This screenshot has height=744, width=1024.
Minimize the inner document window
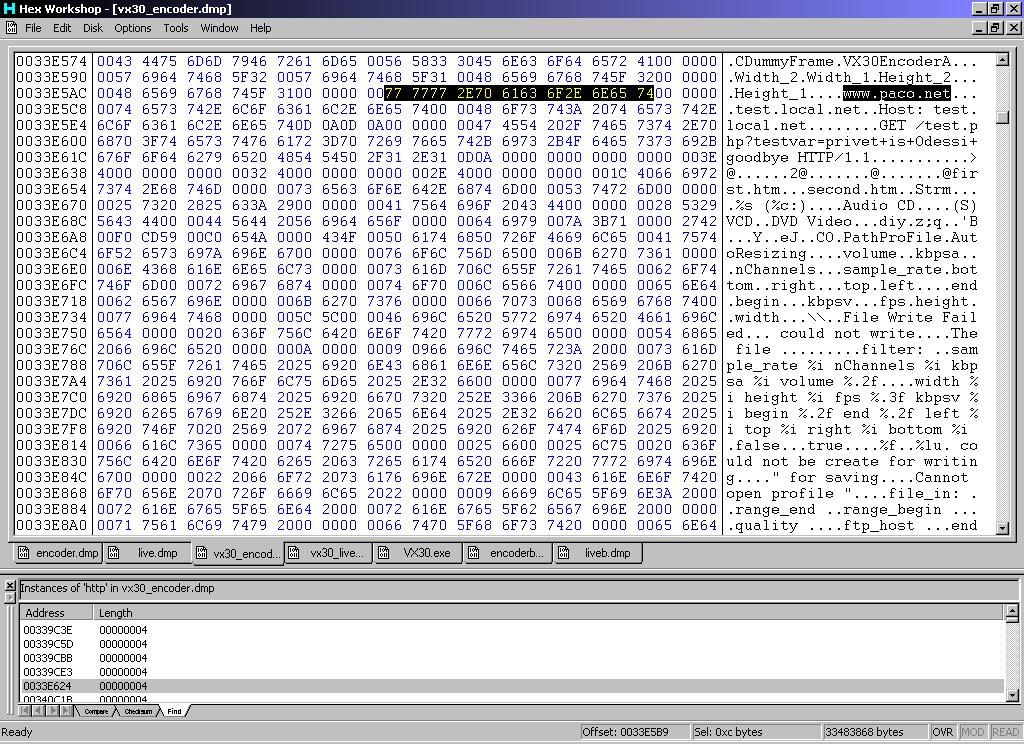click(x=979, y=28)
